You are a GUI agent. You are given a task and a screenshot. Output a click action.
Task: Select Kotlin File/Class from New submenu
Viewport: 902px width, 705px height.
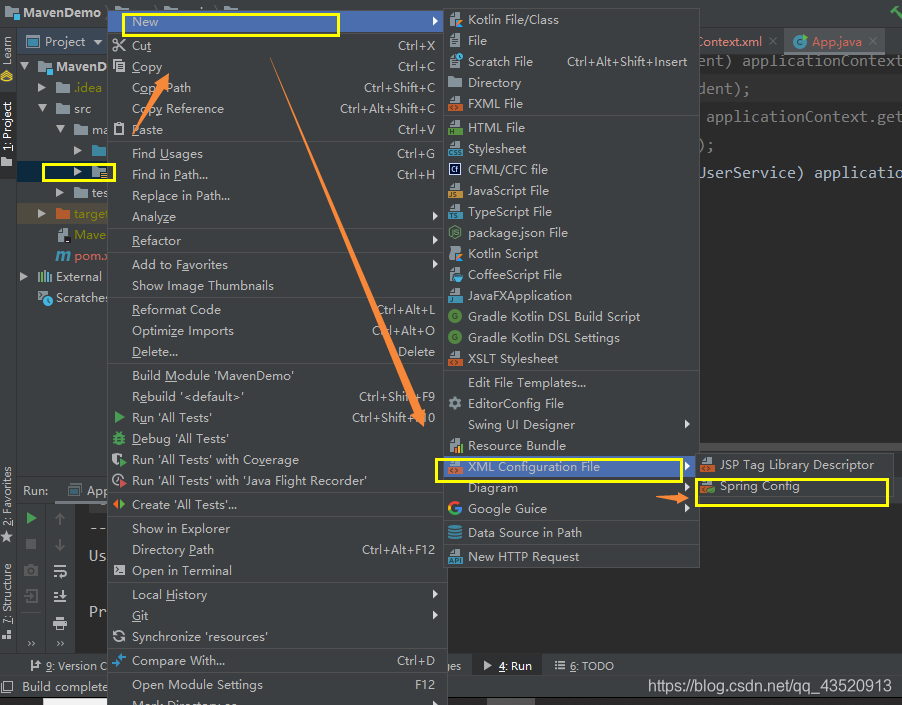coord(571,20)
